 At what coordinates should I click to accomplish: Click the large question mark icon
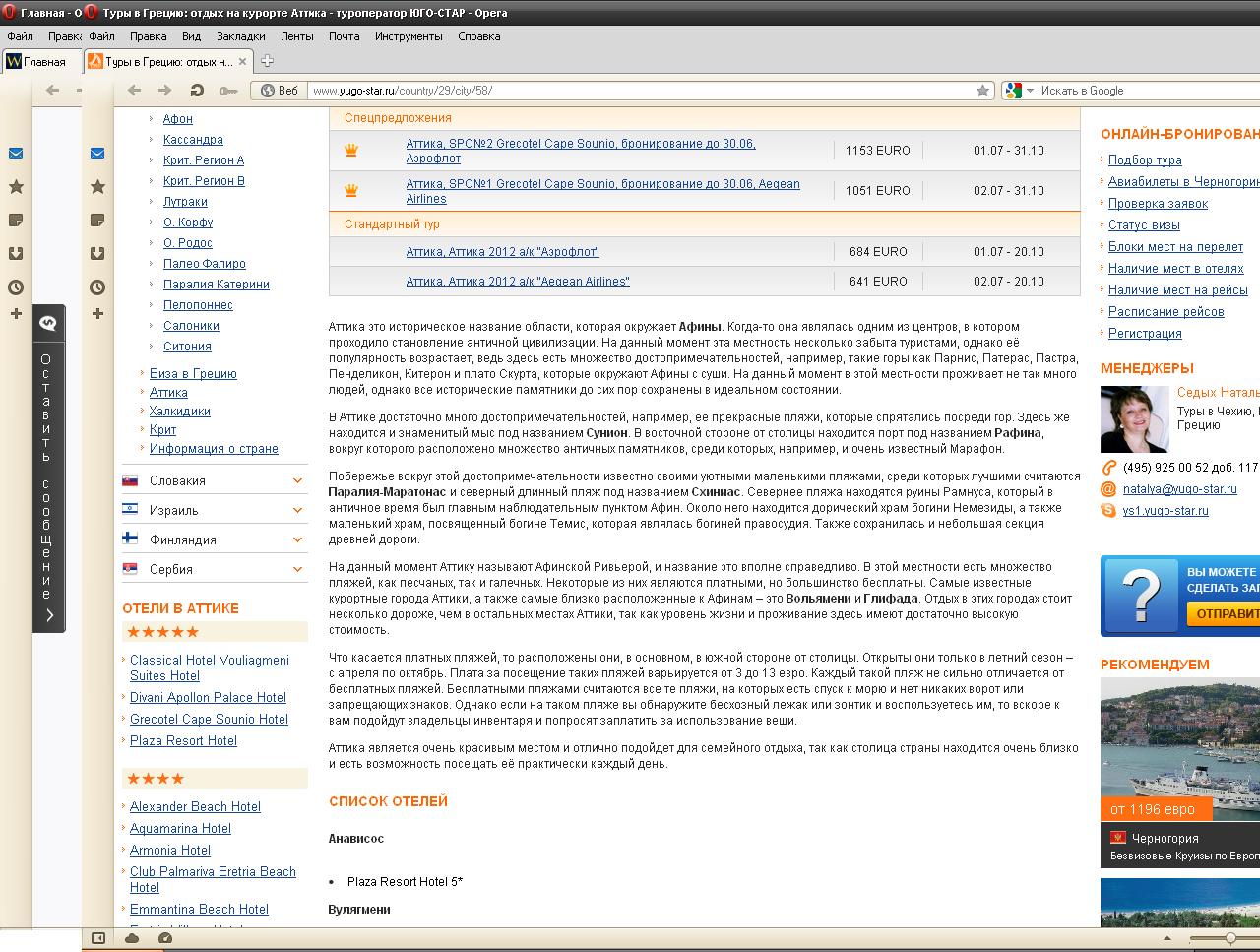point(1140,596)
